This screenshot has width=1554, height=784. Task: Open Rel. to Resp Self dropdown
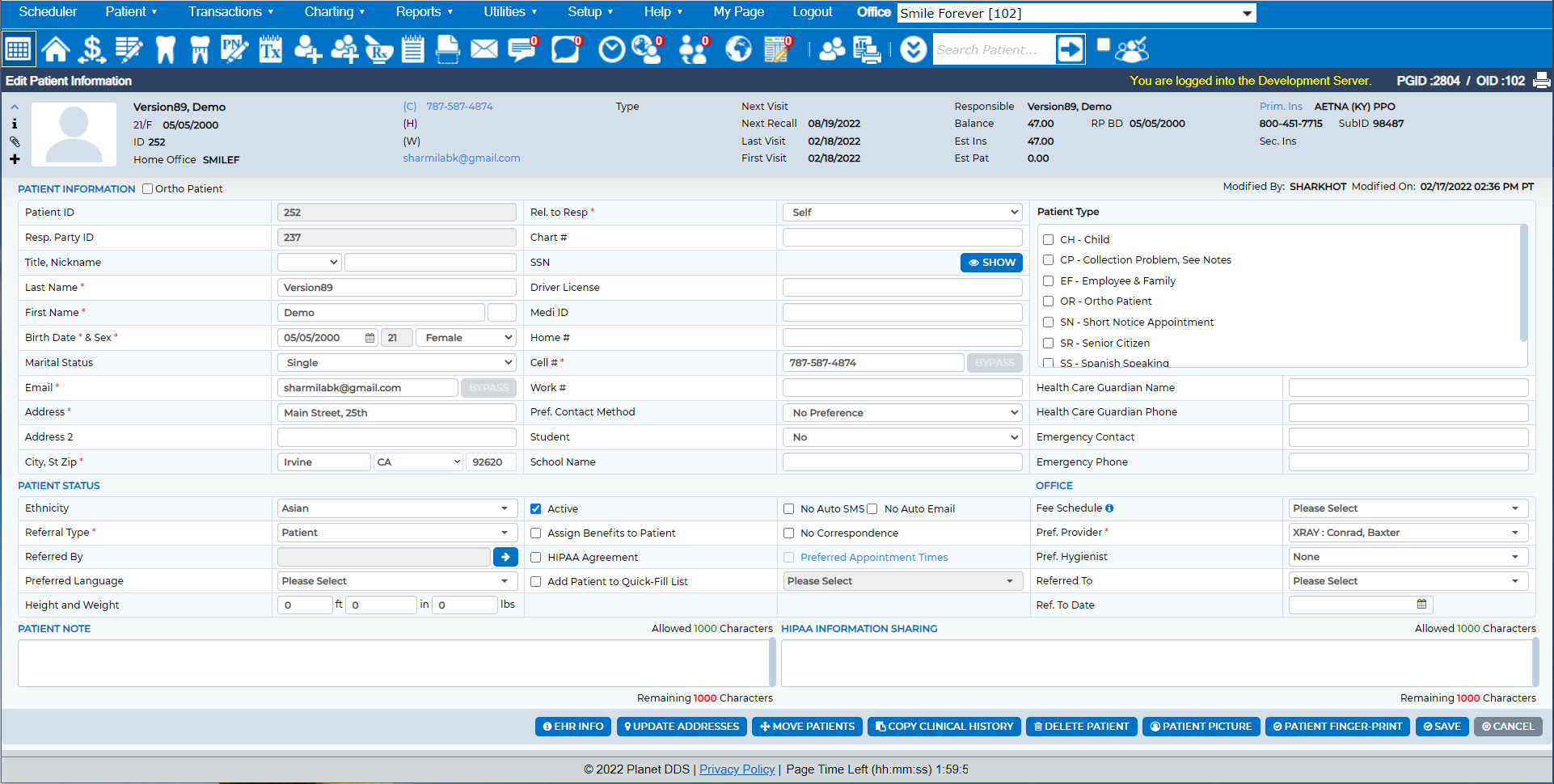[x=902, y=213]
